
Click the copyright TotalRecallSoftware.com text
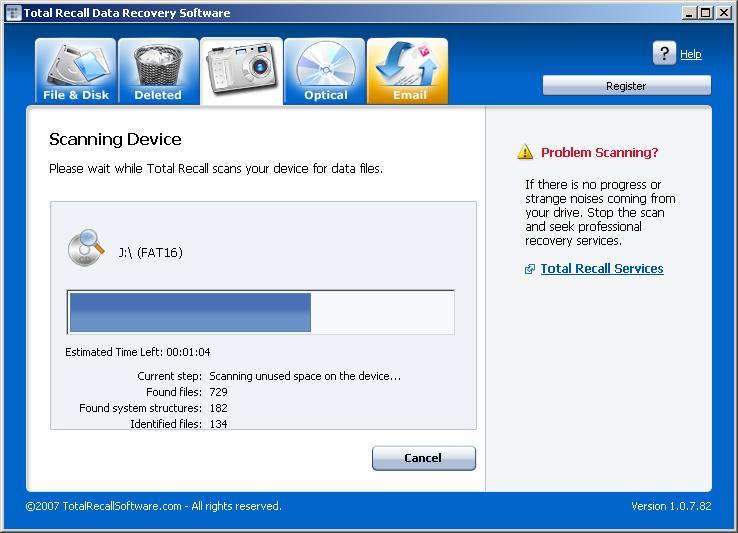pyautogui.click(x=153, y=506)
